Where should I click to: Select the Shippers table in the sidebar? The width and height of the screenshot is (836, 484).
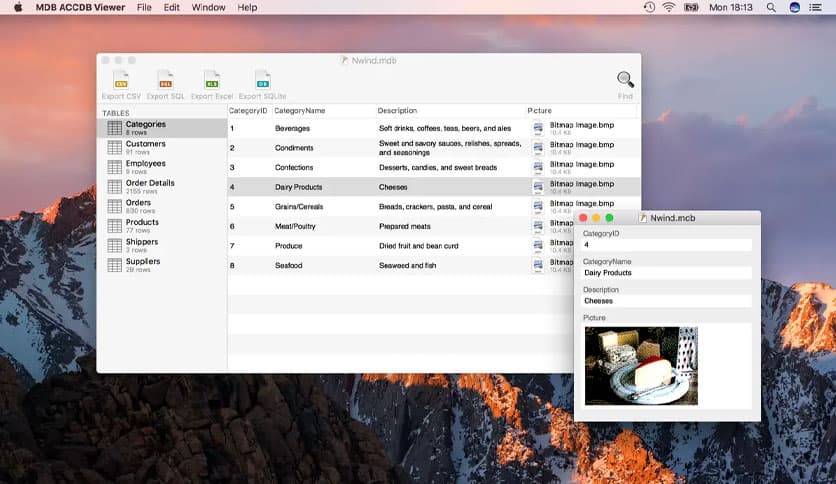(x=162, y=246)
